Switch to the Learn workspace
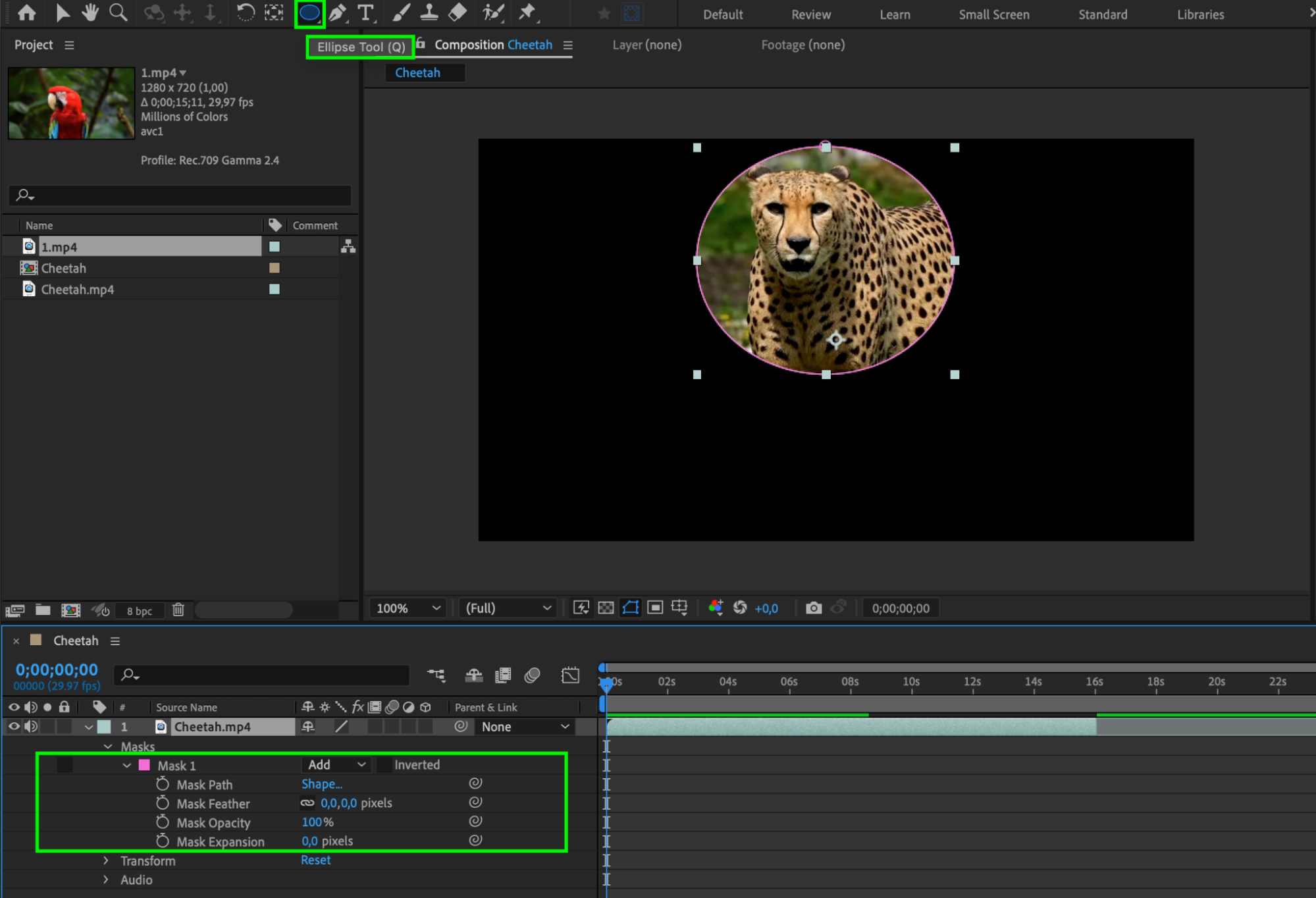 [x=895, y=14]
